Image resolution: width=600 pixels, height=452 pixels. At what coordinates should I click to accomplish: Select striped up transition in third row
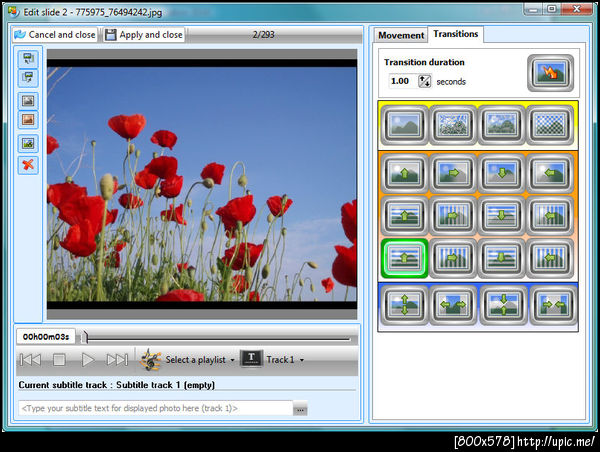pos(404,216)
